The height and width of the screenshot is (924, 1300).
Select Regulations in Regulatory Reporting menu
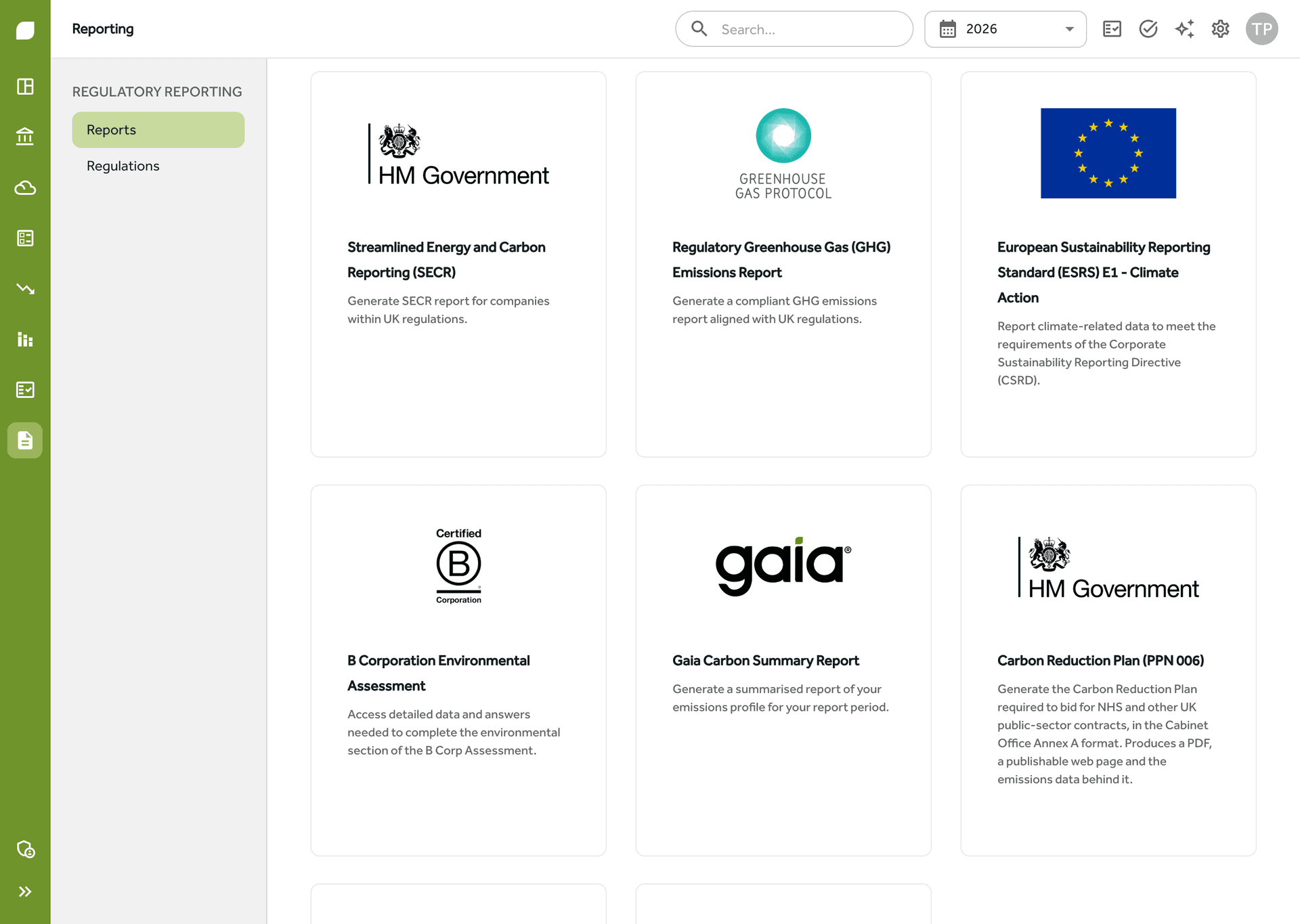point(158,166)
